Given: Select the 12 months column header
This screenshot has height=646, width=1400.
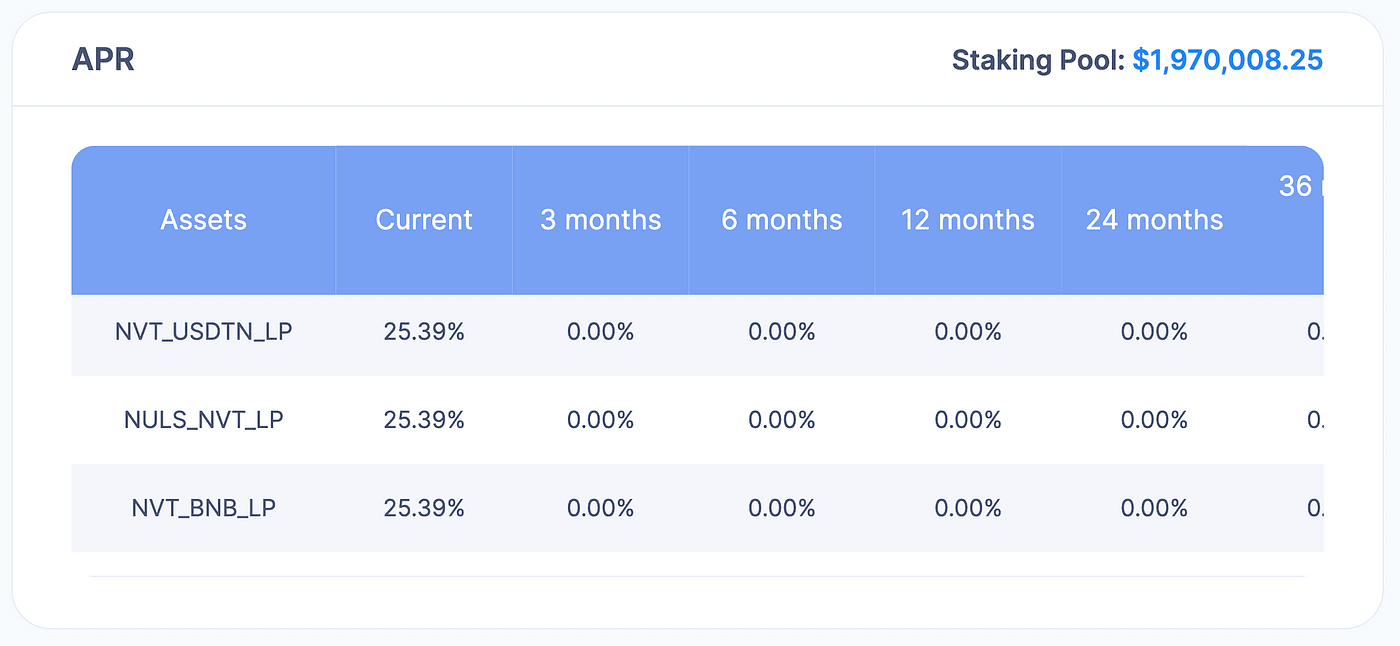Looking at the screenshot, I should [x=967, y=220].
